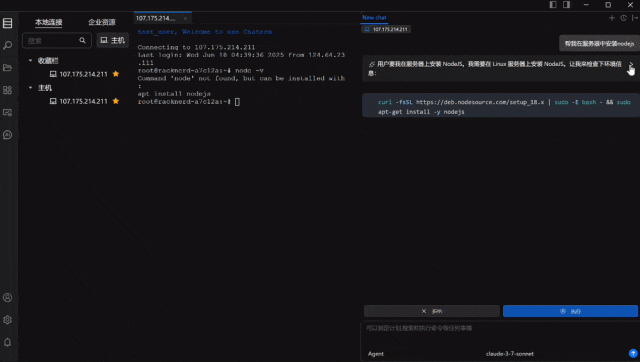Viewport: 640px width, 362px height.
Task: Click the terminal prompt cursor line
Action: 189,102
